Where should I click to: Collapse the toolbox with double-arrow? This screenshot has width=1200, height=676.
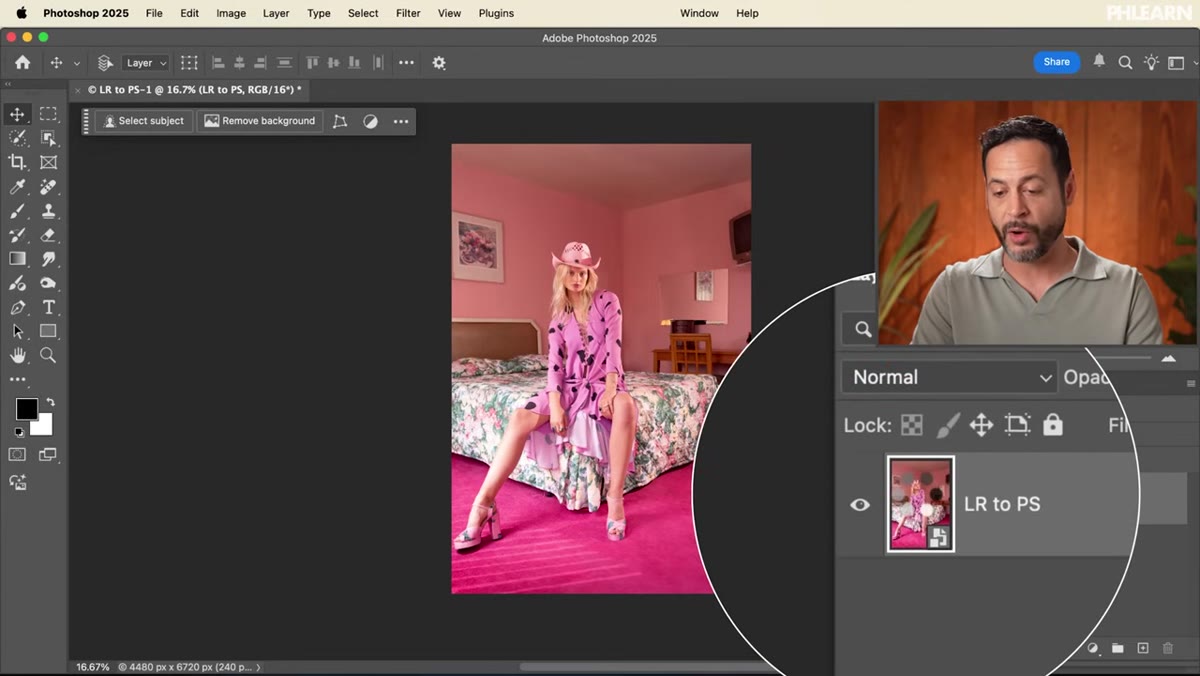pyautogui.click(x=9, y=85)
